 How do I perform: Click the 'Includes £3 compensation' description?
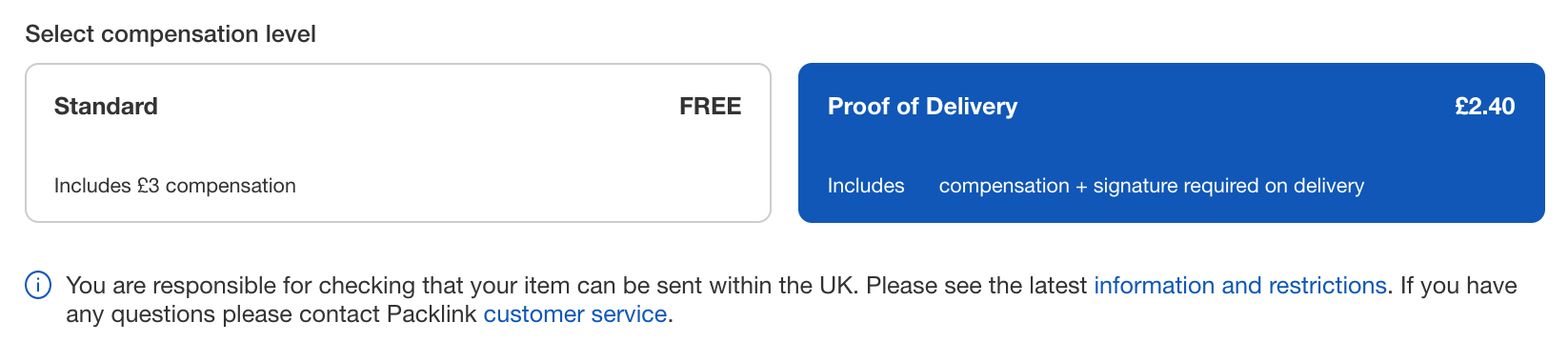(x=175, y=186)
